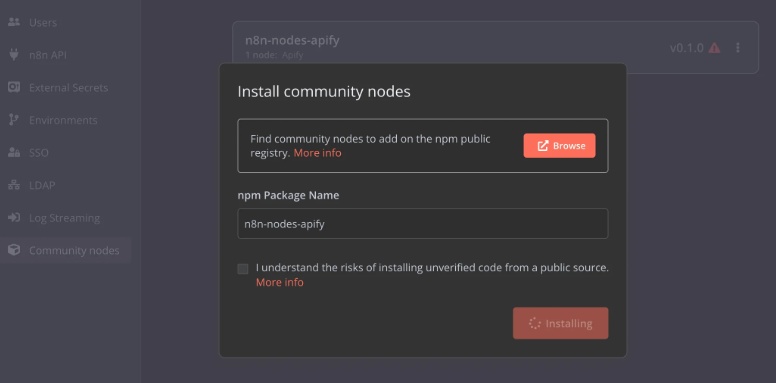776x383 pixels.
Task: Click the External Secrets vault icon
Action: click(x=14, y=88)
